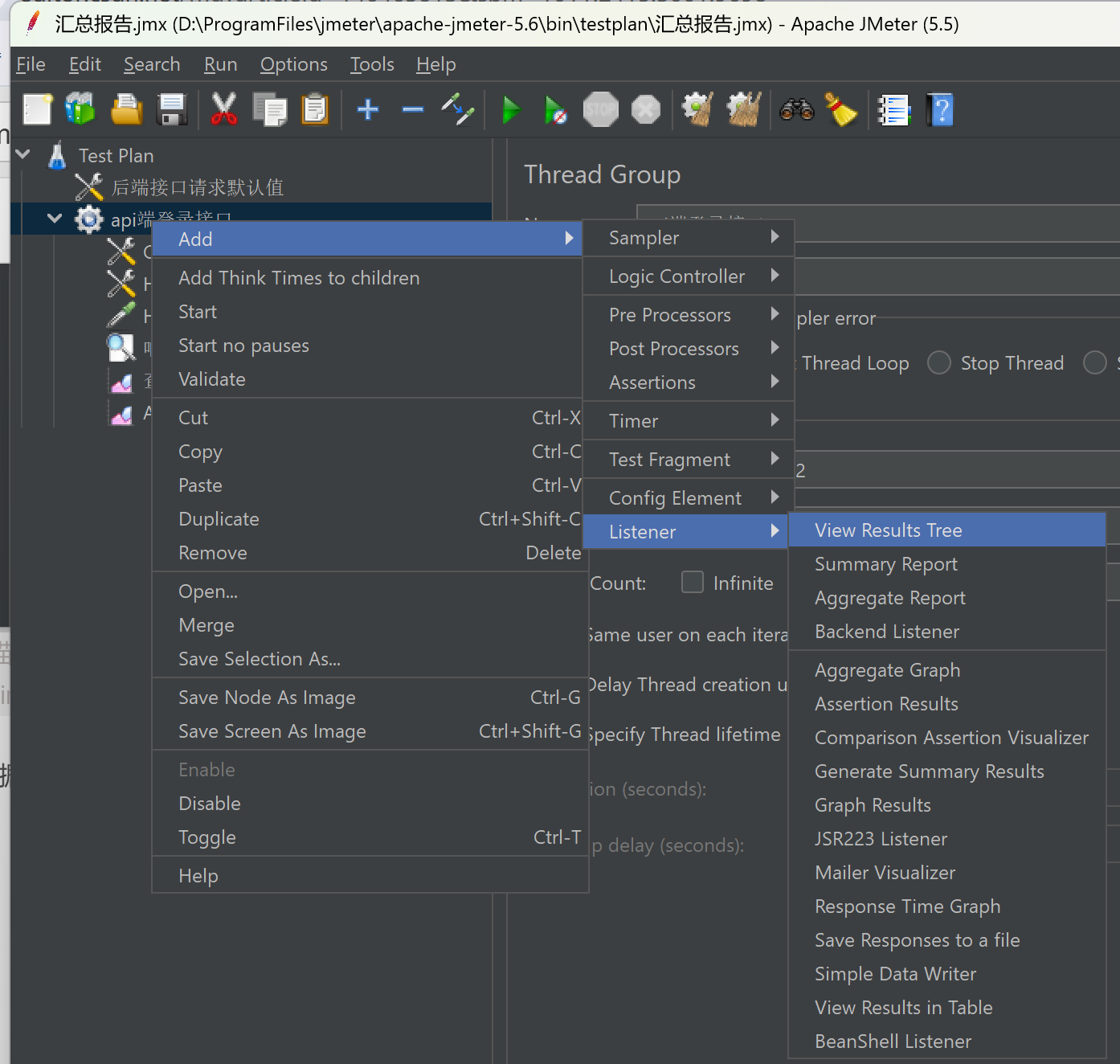Open the File menu
Viewport: 1120px width, 1064px height.
click(x=31, y=64)
